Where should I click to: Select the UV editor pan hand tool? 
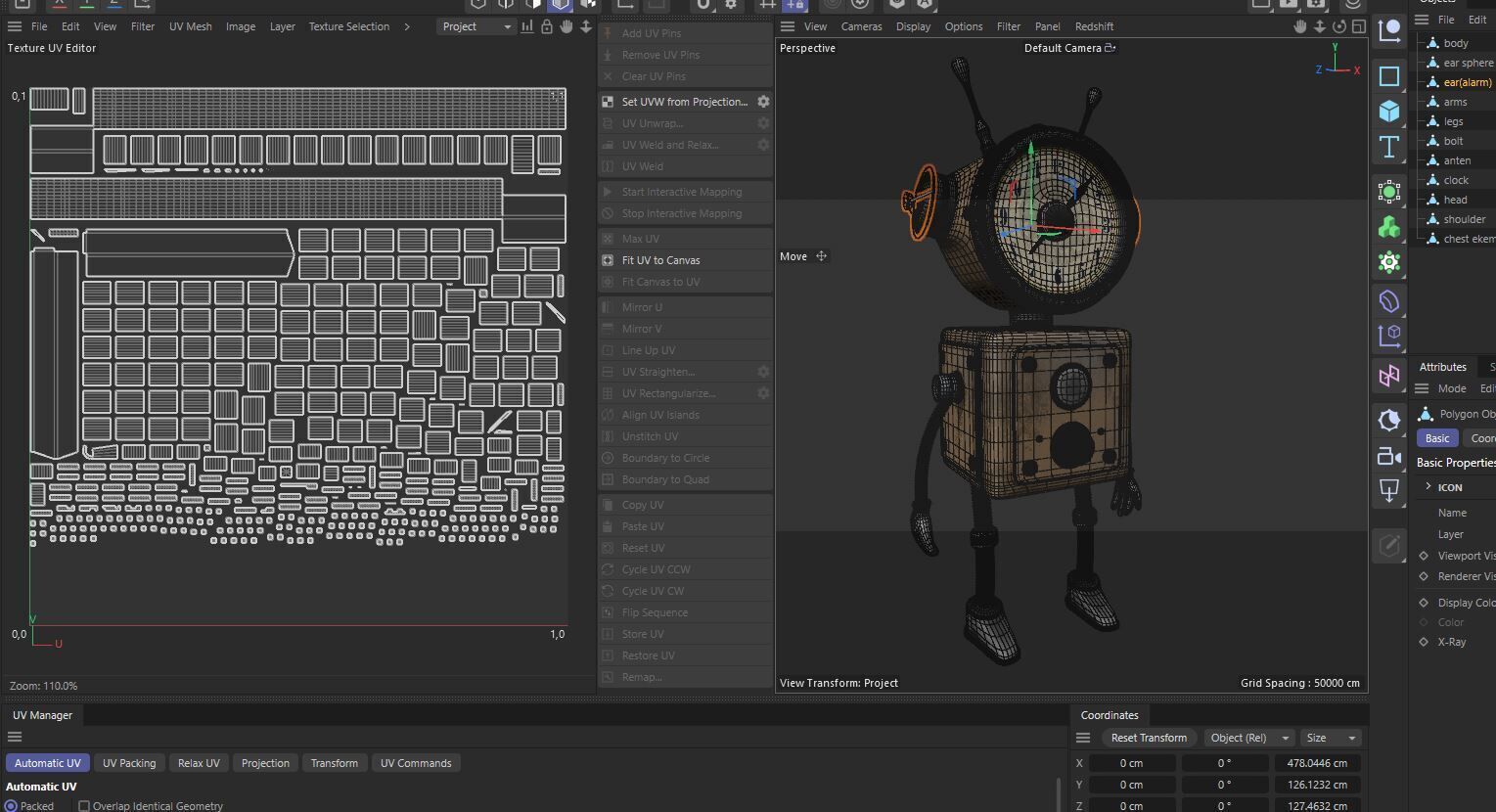pos(567,26)
